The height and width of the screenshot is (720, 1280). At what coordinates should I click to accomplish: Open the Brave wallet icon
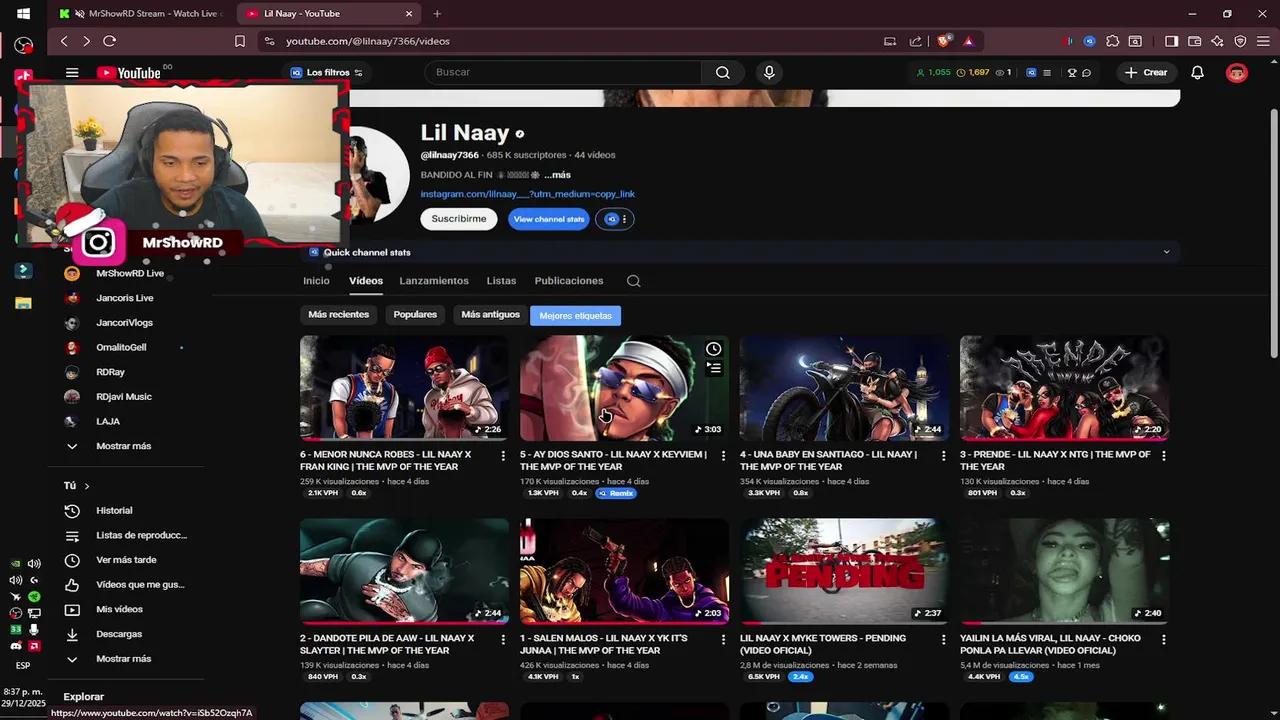point(1194,41)
